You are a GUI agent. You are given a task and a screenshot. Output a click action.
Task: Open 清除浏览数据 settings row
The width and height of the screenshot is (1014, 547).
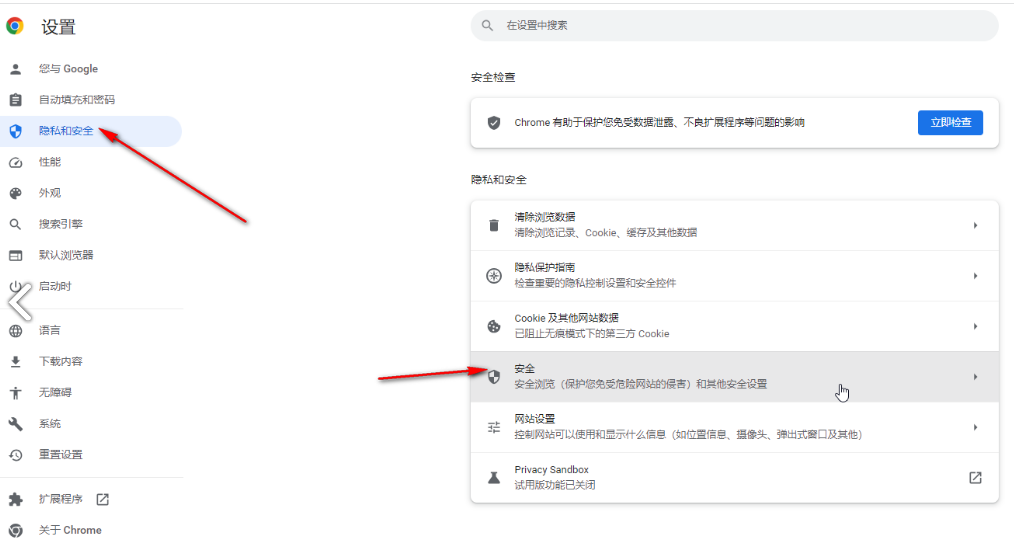(x=735, y=226)
